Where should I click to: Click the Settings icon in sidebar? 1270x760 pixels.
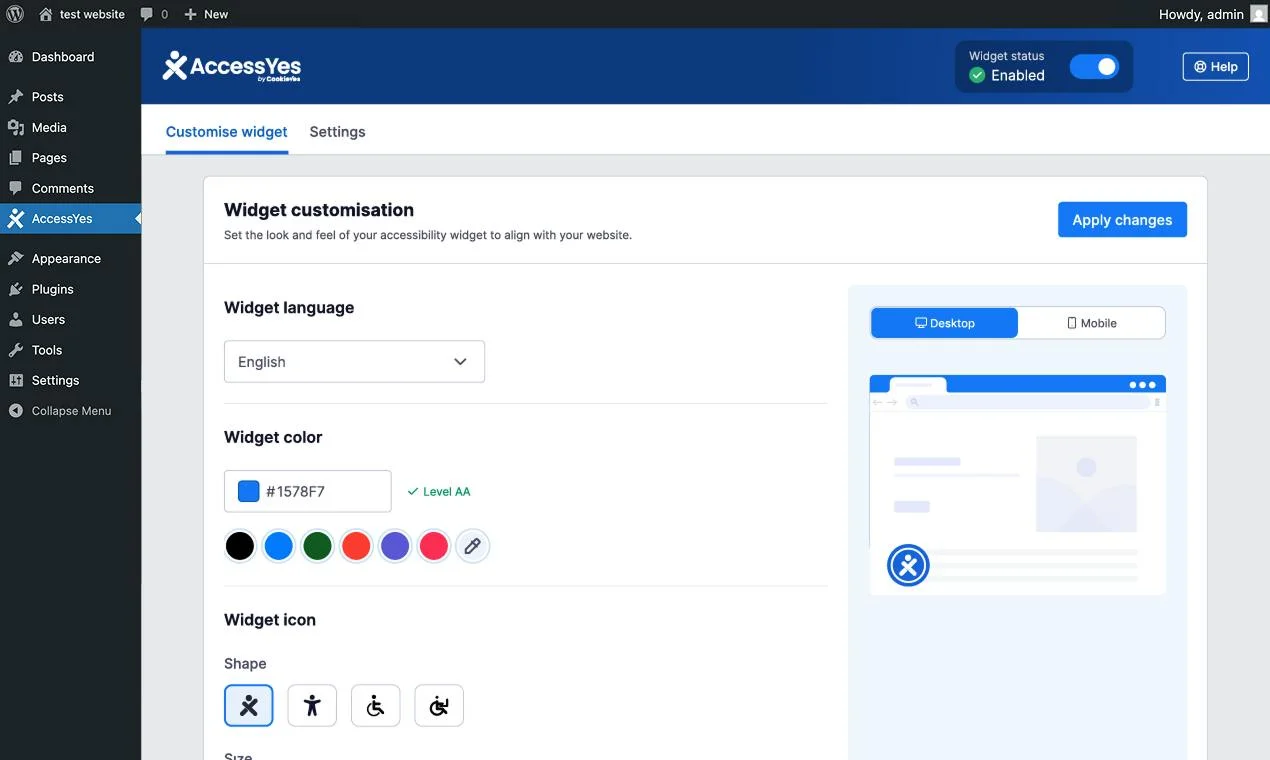(x=15, y=381)
